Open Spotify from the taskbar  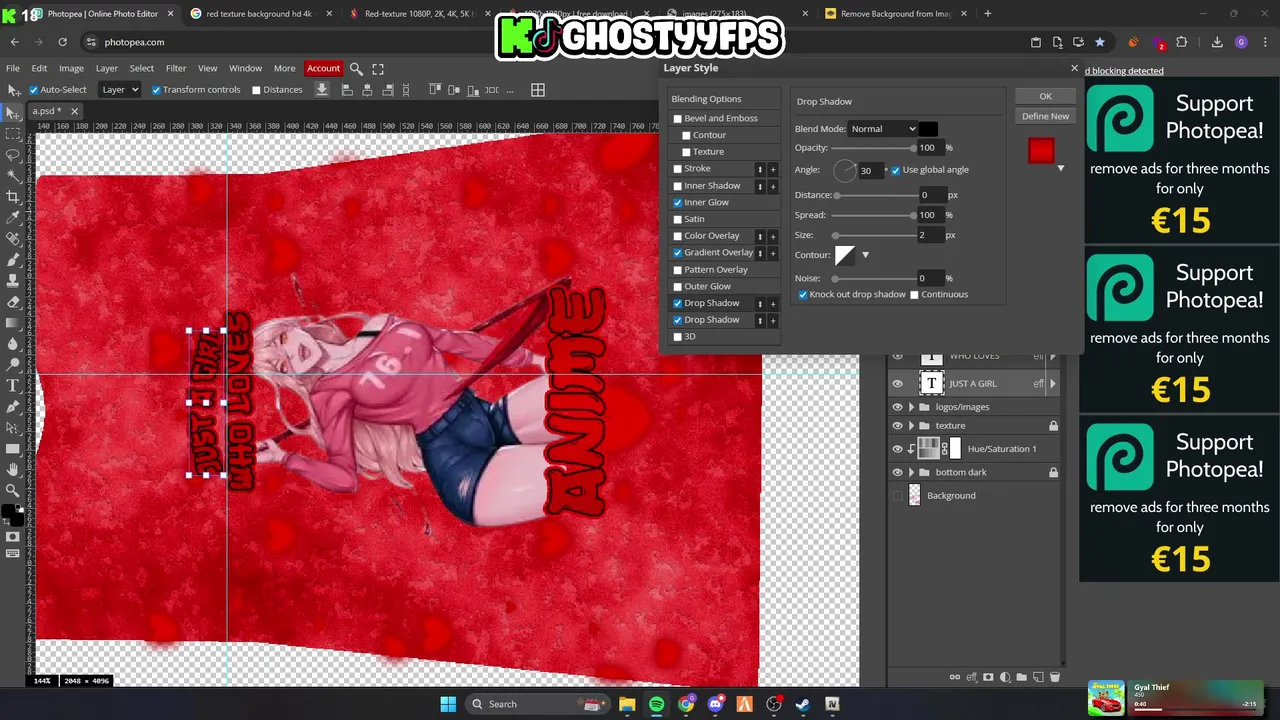[x=656, y=704]
